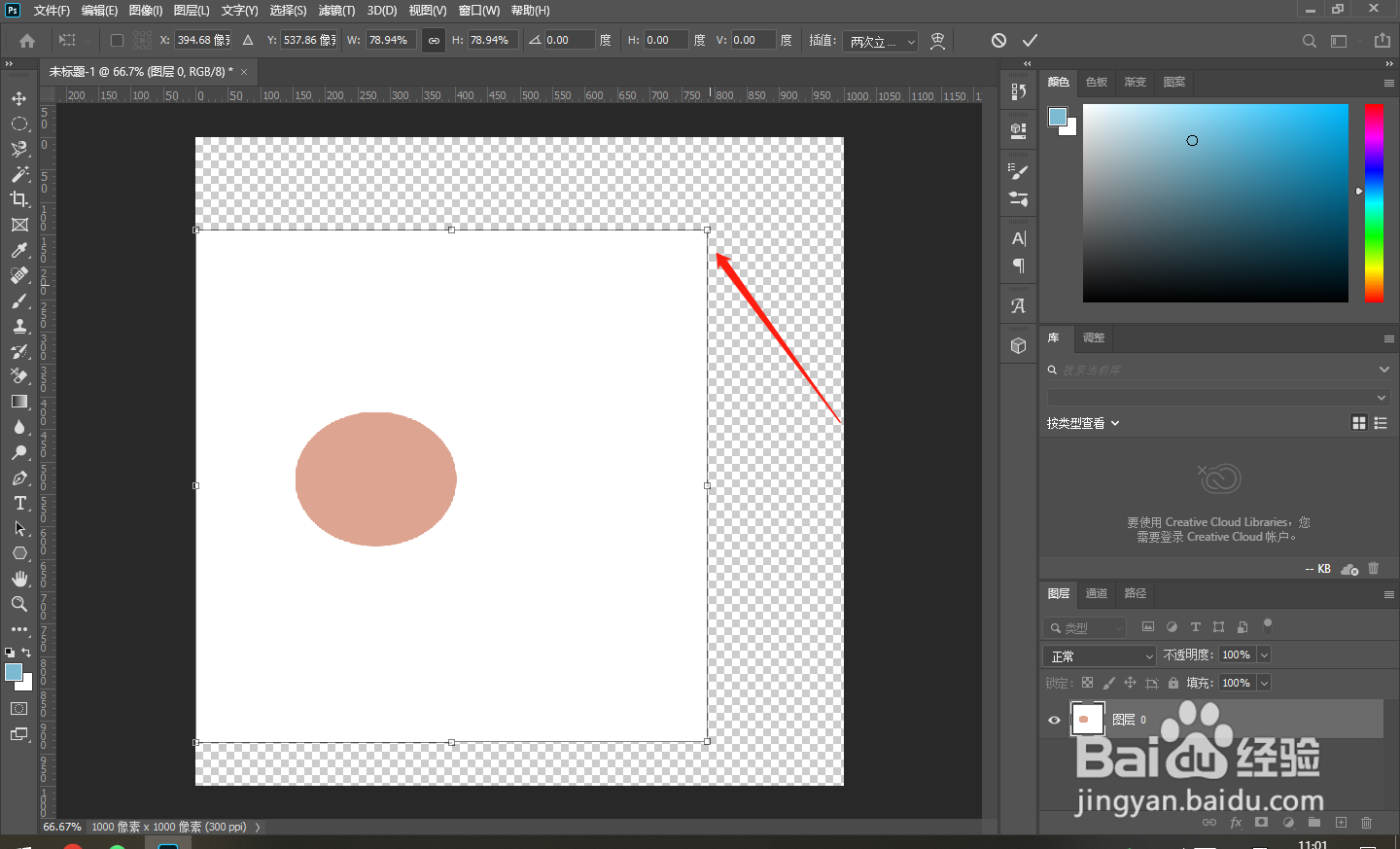Swap foreground and background colors
The width and height of the screenshot is (1400, 849).
pyautogui.click(x=26, y=653)
